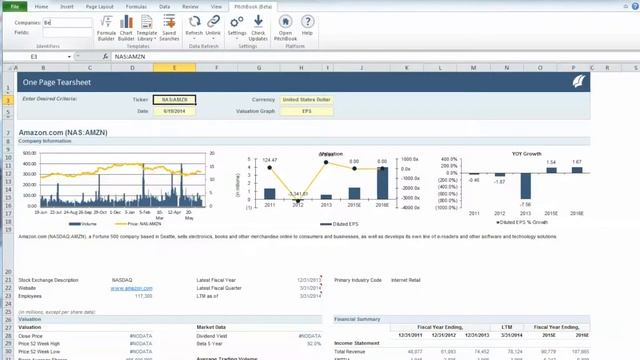
Task: Click the Amazon.com (NAS:AMZN) title
Action: pos(63,133)
